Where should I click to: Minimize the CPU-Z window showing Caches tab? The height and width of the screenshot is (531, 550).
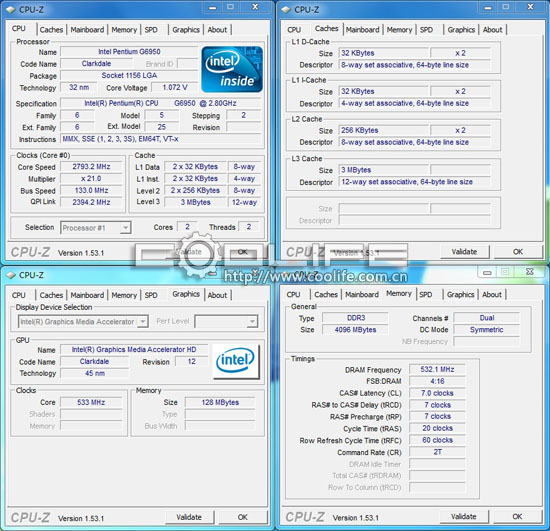point(488,7)
